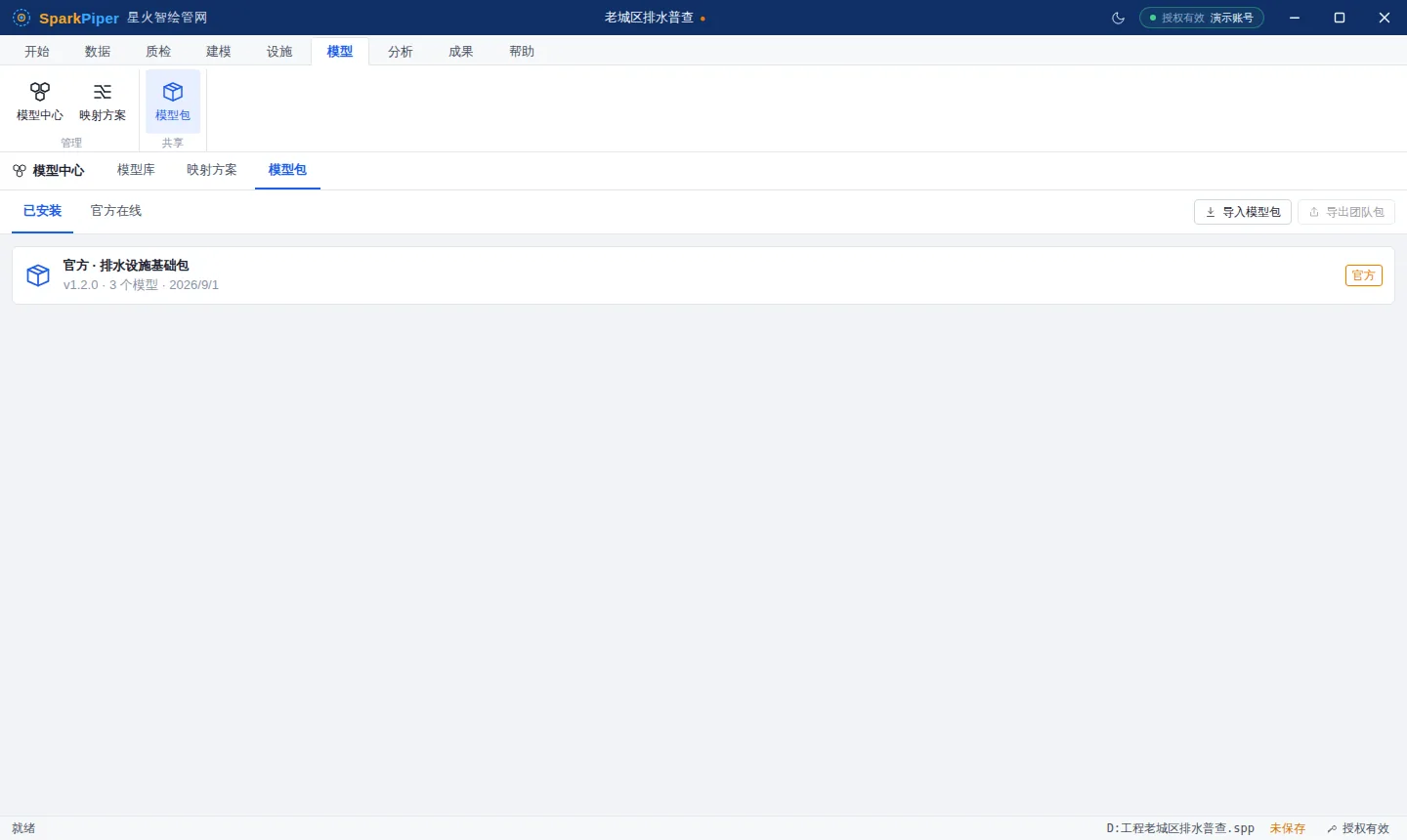This screenshot has height=840, width=1407.
Task: Click 就绪 status bar text
Action: point(23,828)
